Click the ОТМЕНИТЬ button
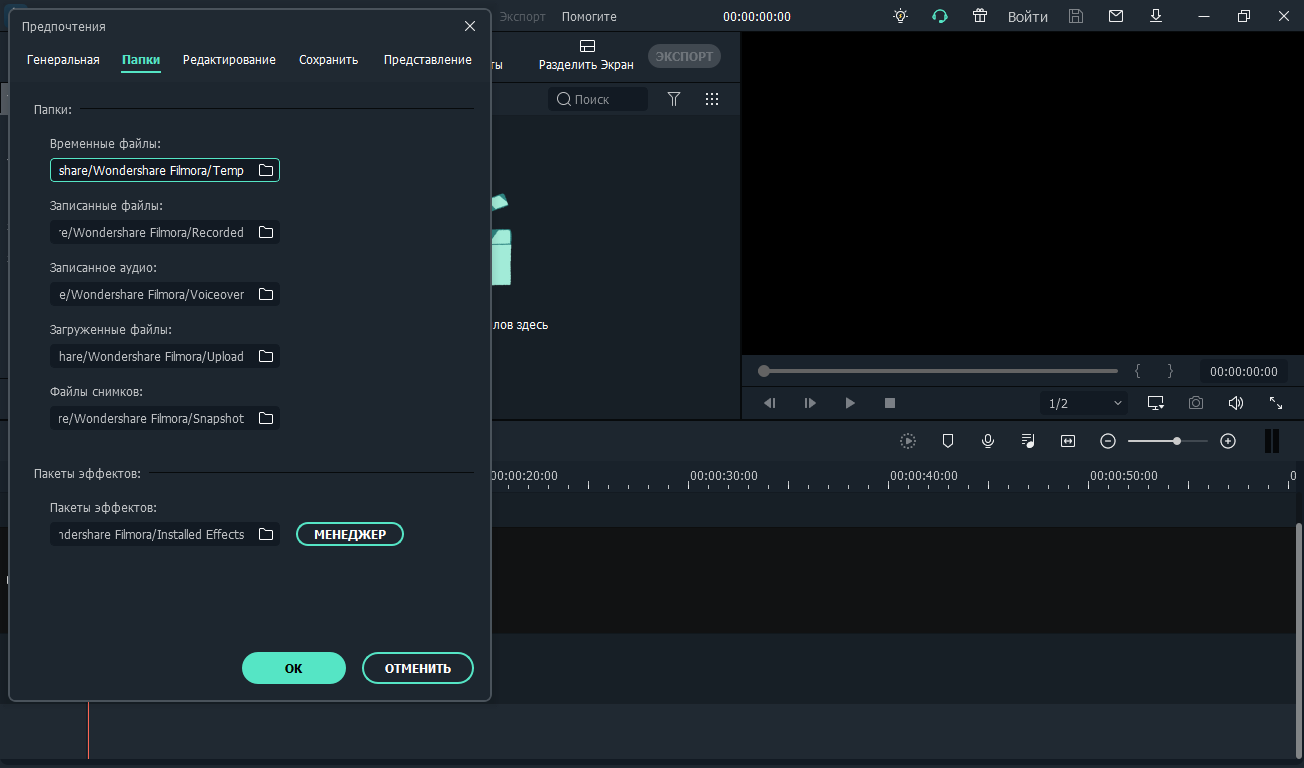1304x768 pixels. coord(417,668)
